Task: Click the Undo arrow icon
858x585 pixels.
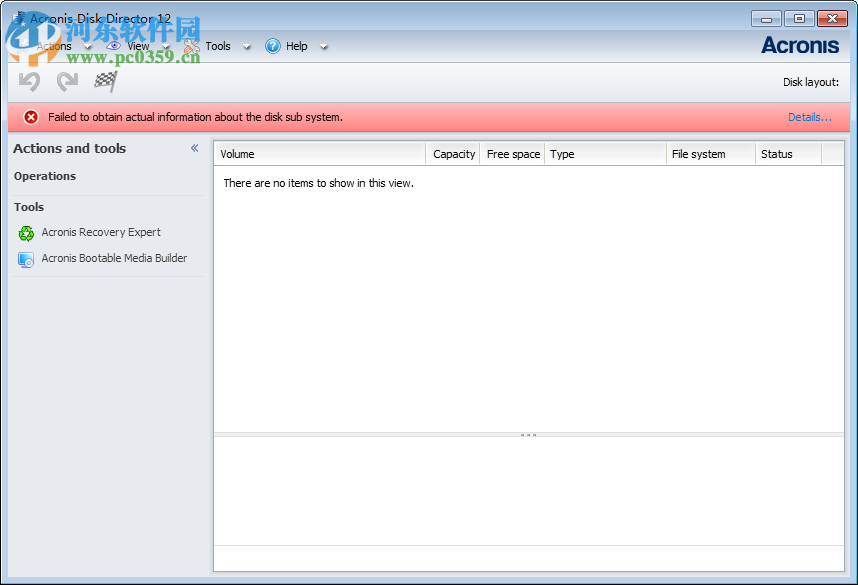Action: point(28,81)
